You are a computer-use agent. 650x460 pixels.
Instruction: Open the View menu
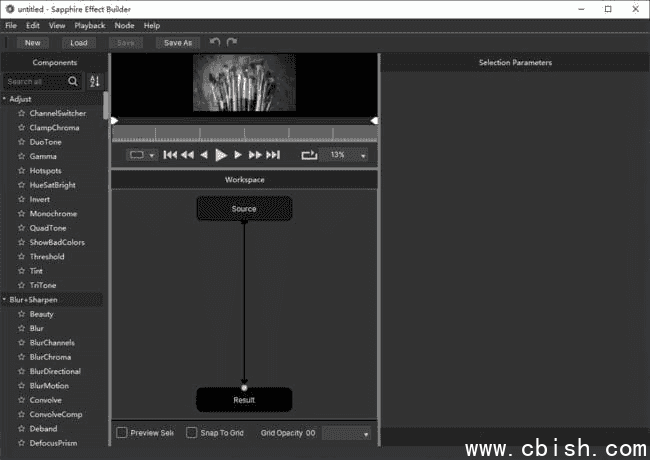point(57,26)
